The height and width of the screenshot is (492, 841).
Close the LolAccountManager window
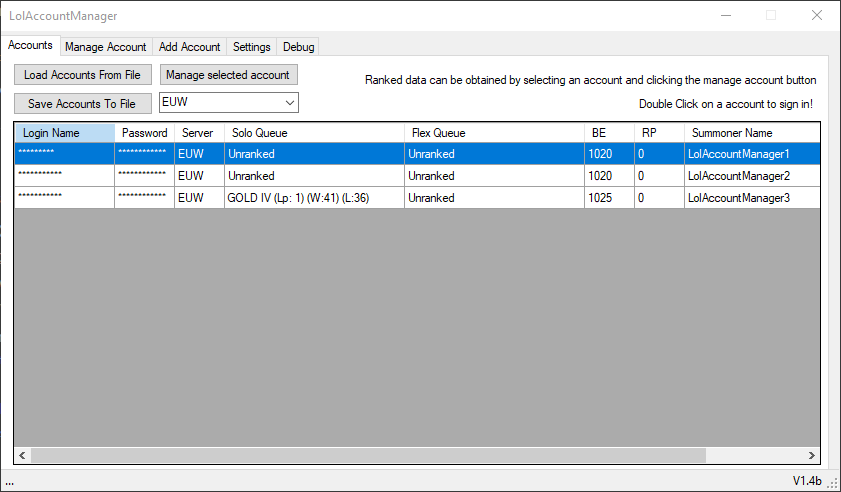coord(816,16)
